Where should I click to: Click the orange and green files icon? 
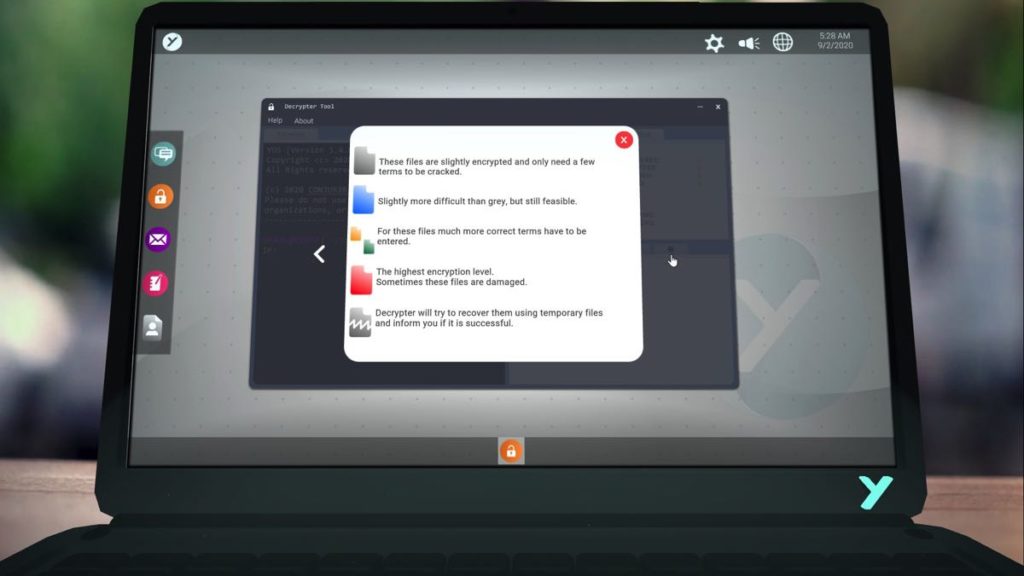(x=362, y=240)
